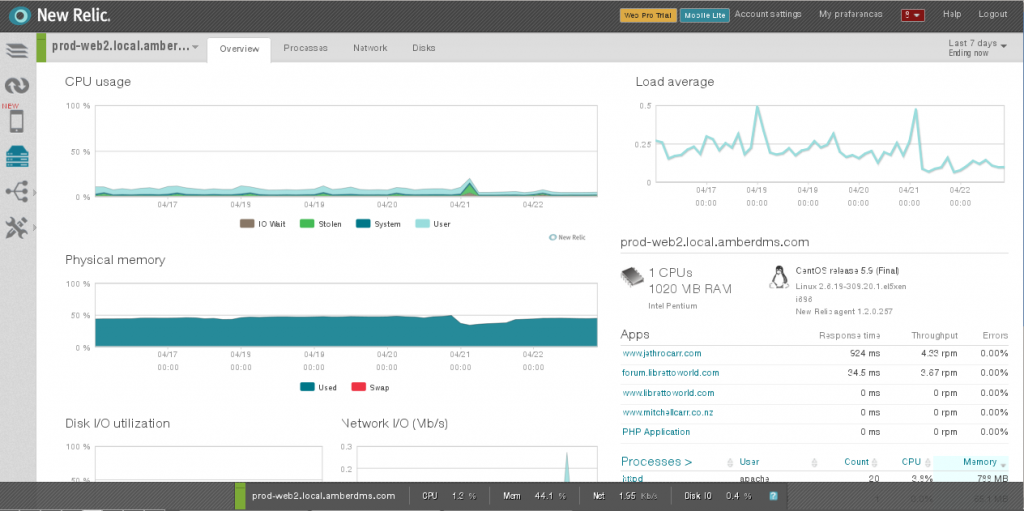The width and height of the screenshot is (1024, 511).
Task: Switch to the Disks tab
Action: 424,48
